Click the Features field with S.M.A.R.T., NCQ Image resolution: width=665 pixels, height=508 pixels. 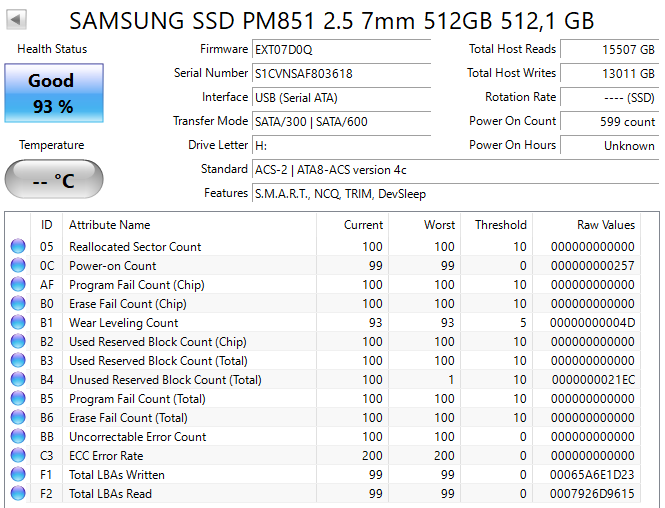pos(455,194)
